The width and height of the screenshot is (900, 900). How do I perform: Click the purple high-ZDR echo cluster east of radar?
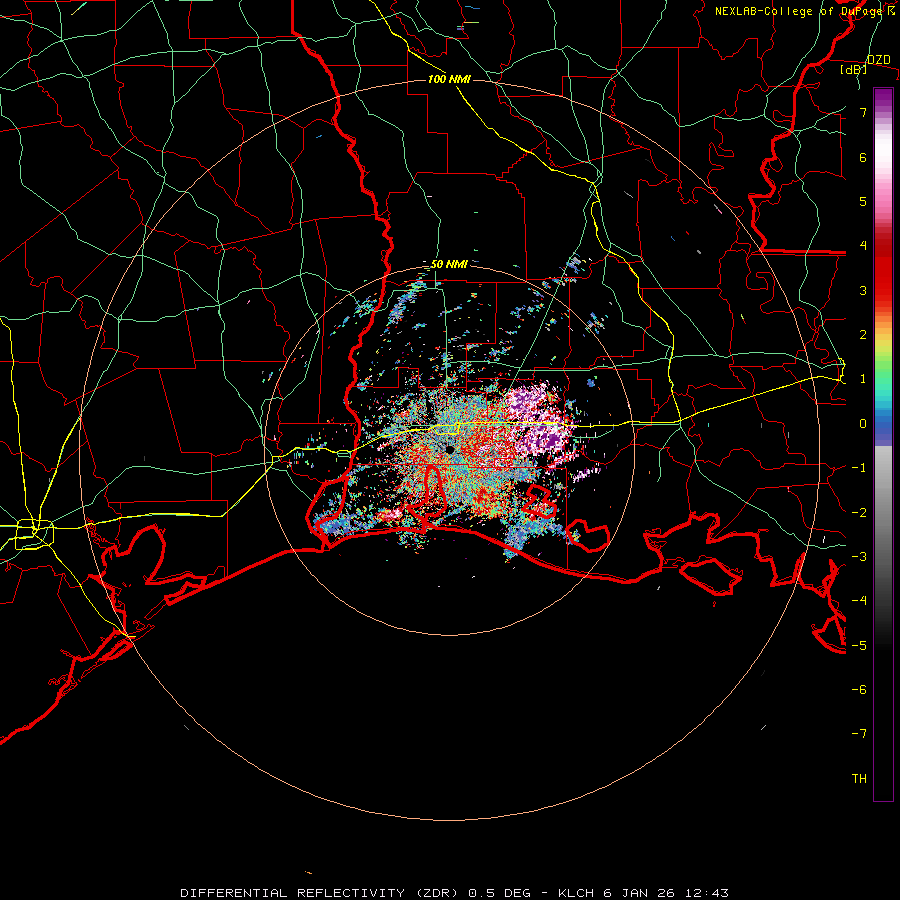click(540, 422)
